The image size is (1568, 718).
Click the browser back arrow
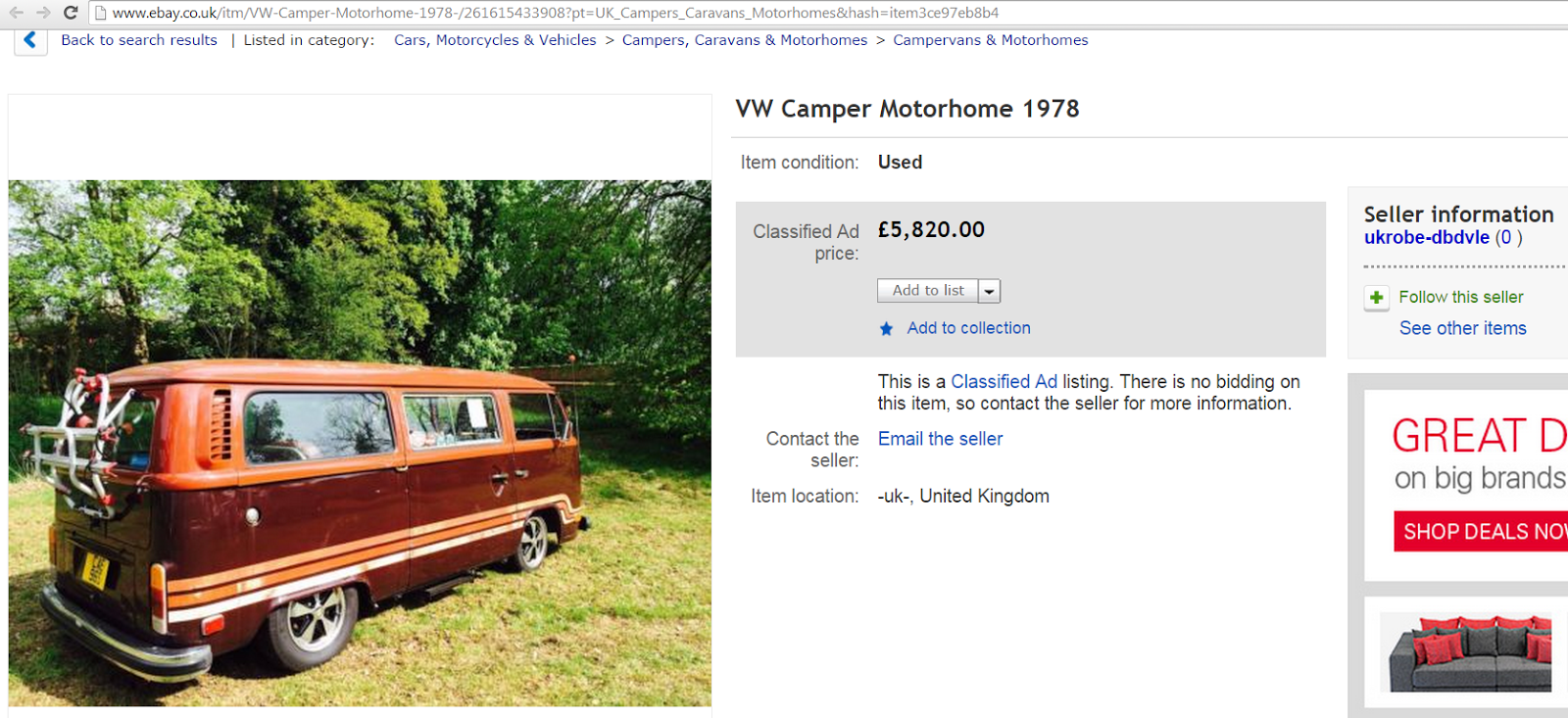(16, 13)
